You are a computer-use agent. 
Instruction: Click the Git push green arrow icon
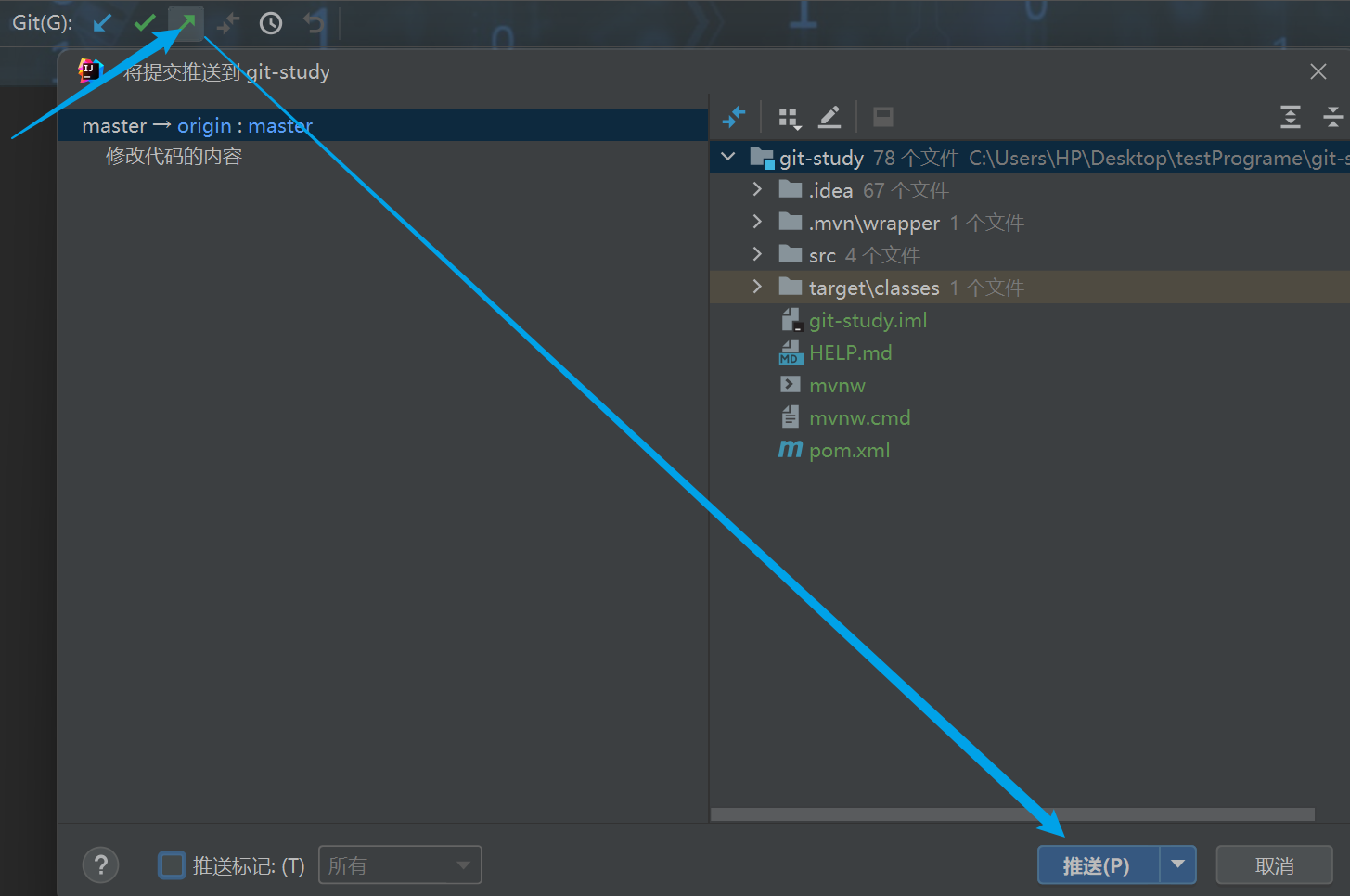point(186,22)
